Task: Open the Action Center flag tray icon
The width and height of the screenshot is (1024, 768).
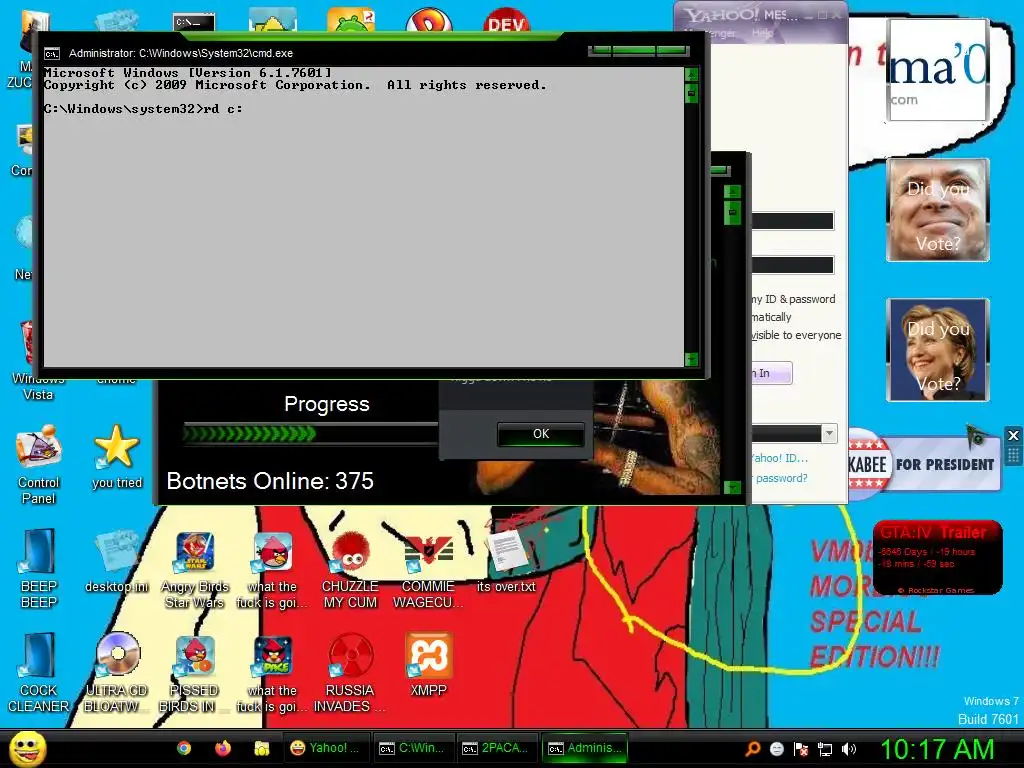Action: (x=801, y=749)
